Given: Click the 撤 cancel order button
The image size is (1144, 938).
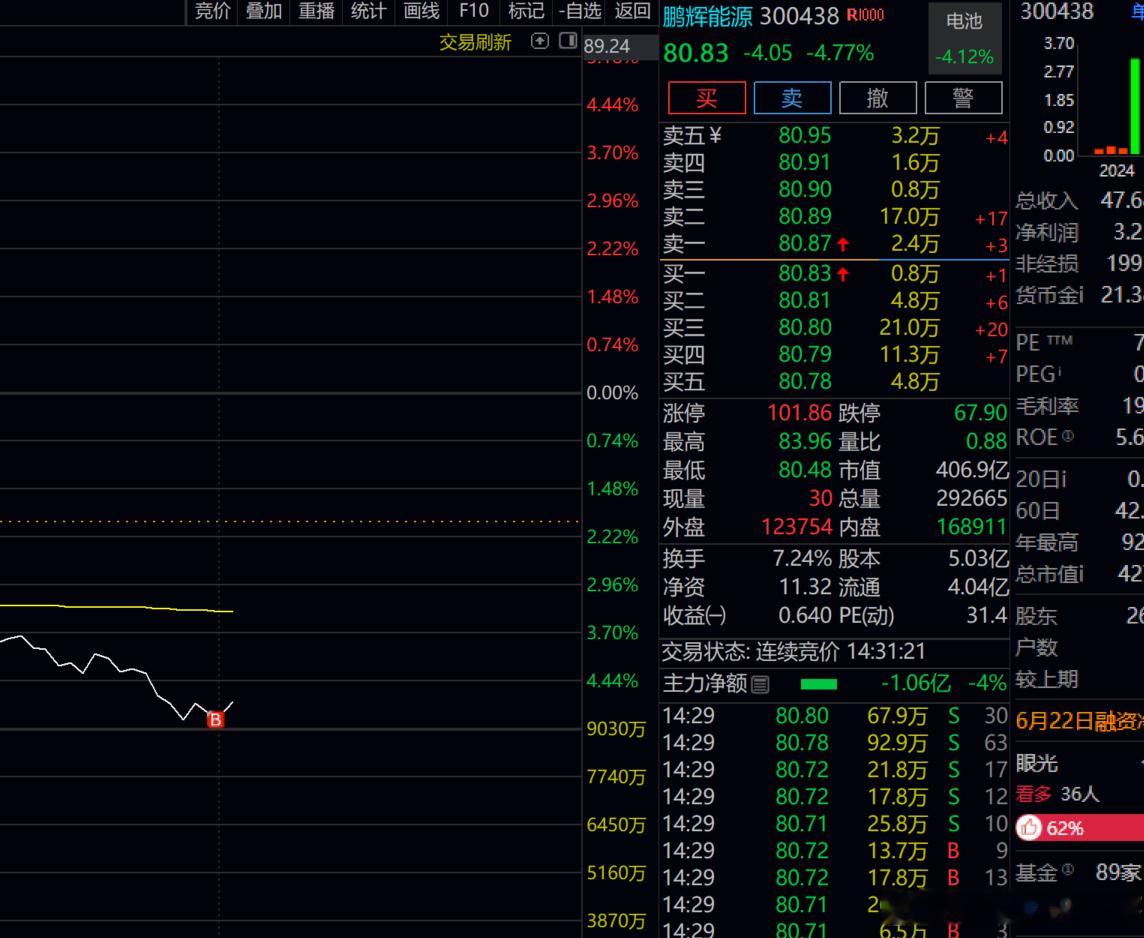Looking at the screenshot, I should point(878,98).
